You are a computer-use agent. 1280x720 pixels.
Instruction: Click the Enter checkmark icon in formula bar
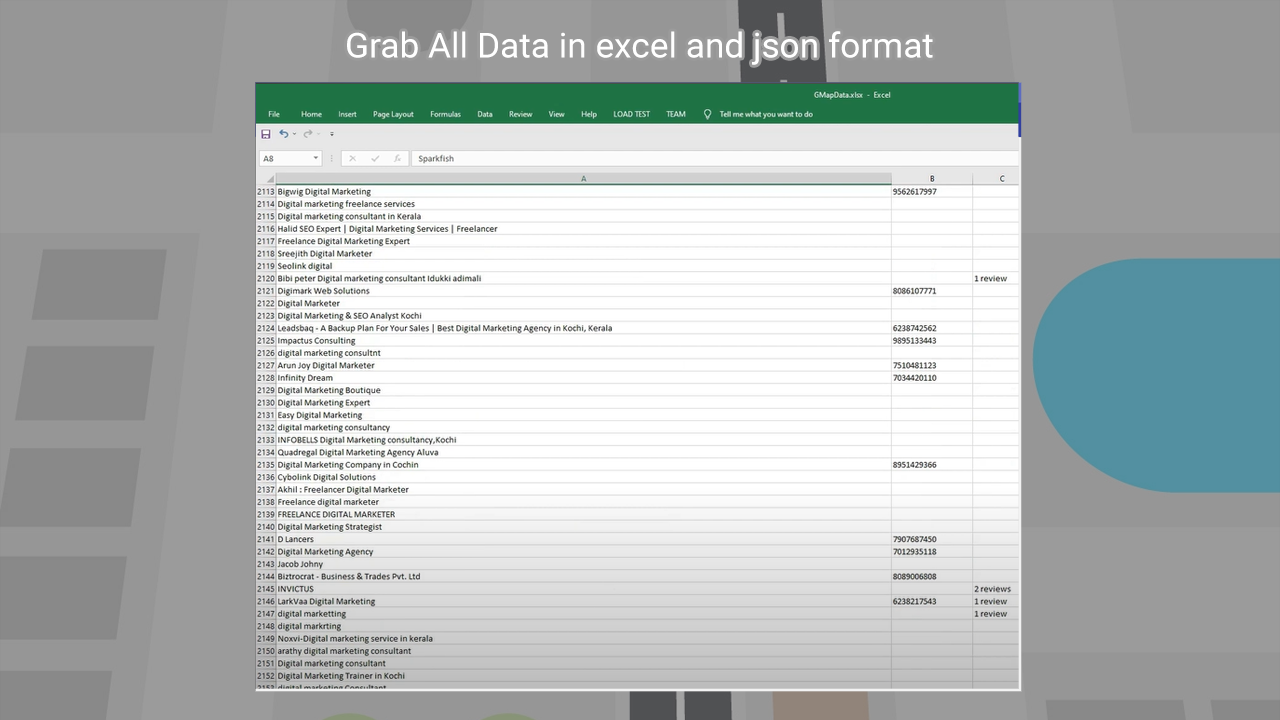coord(376,158)
